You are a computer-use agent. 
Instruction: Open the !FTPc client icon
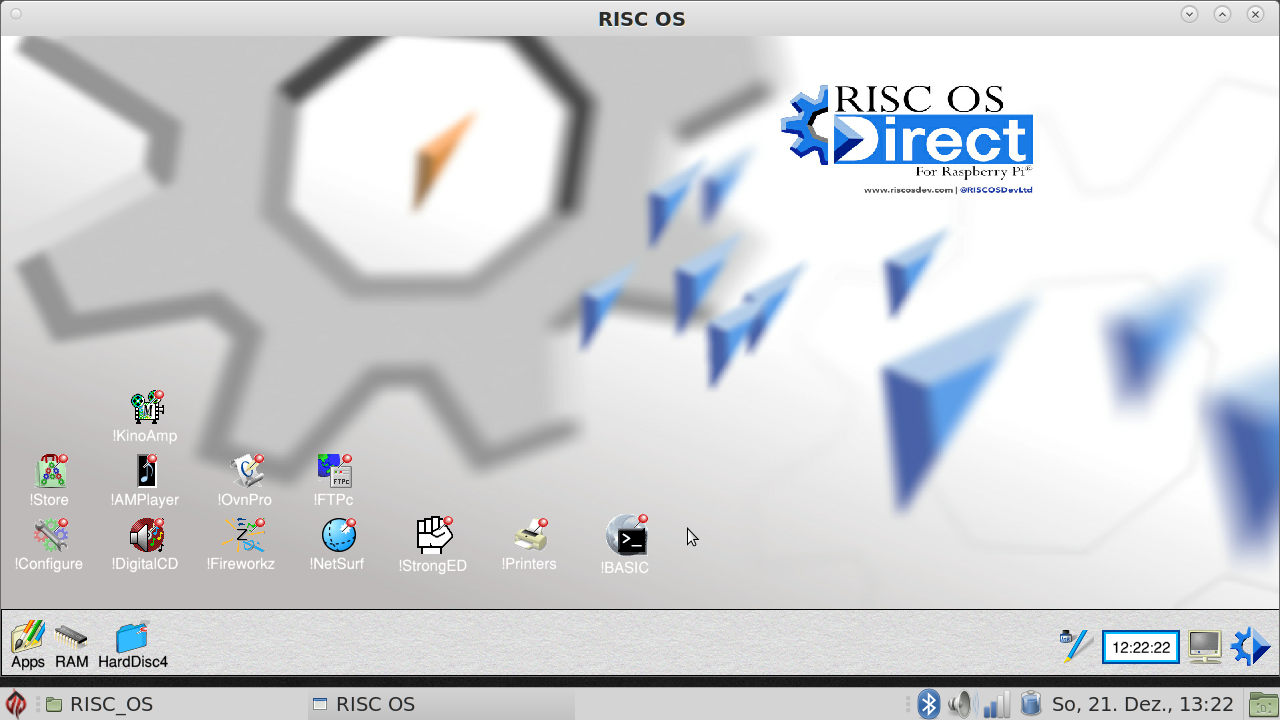(x=334, y=471)
